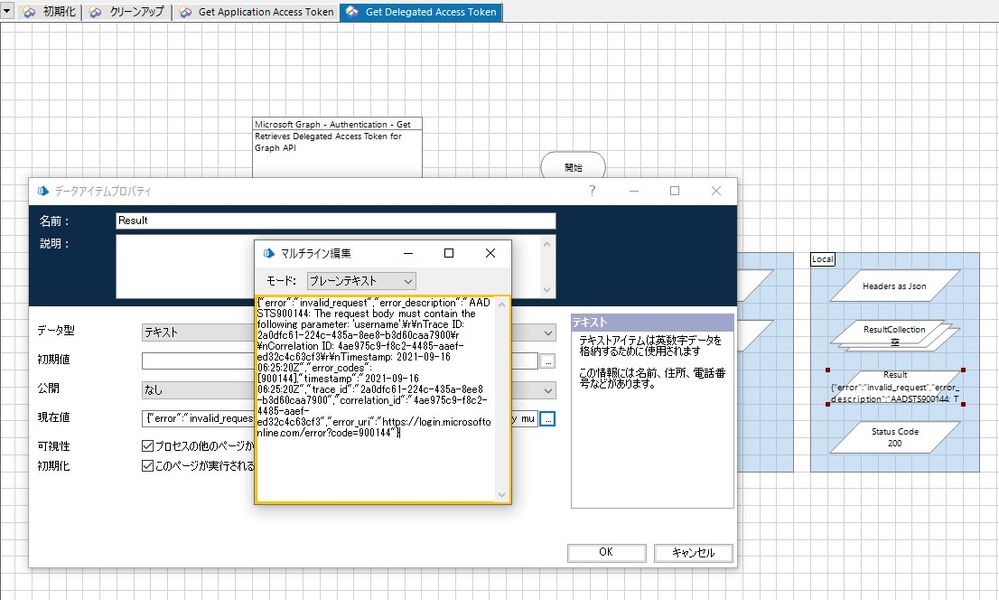Select the ResultCollection collection stage
The height and width of the screenshot is (600, 999).
894,334
